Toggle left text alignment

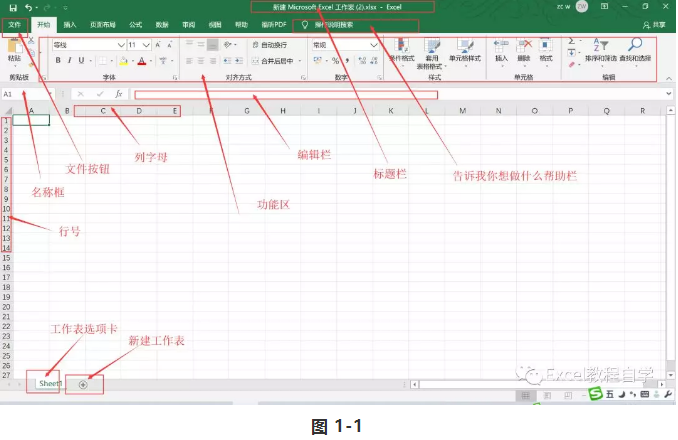(189, 61)
